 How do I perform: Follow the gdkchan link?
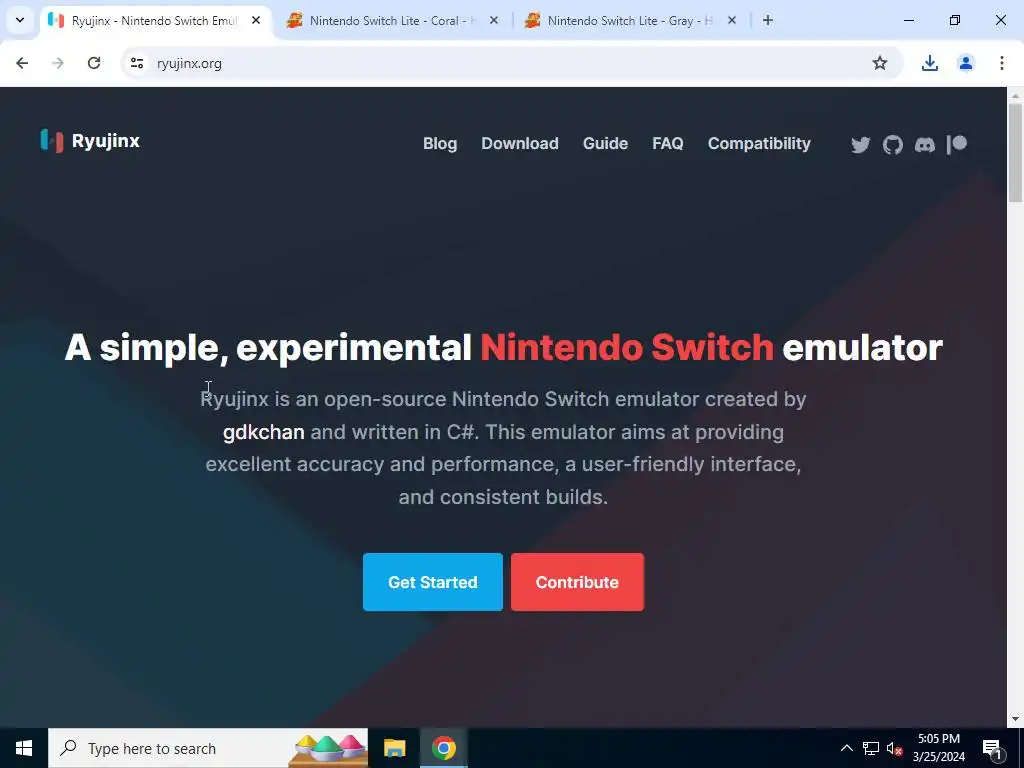tap(263, 432)
